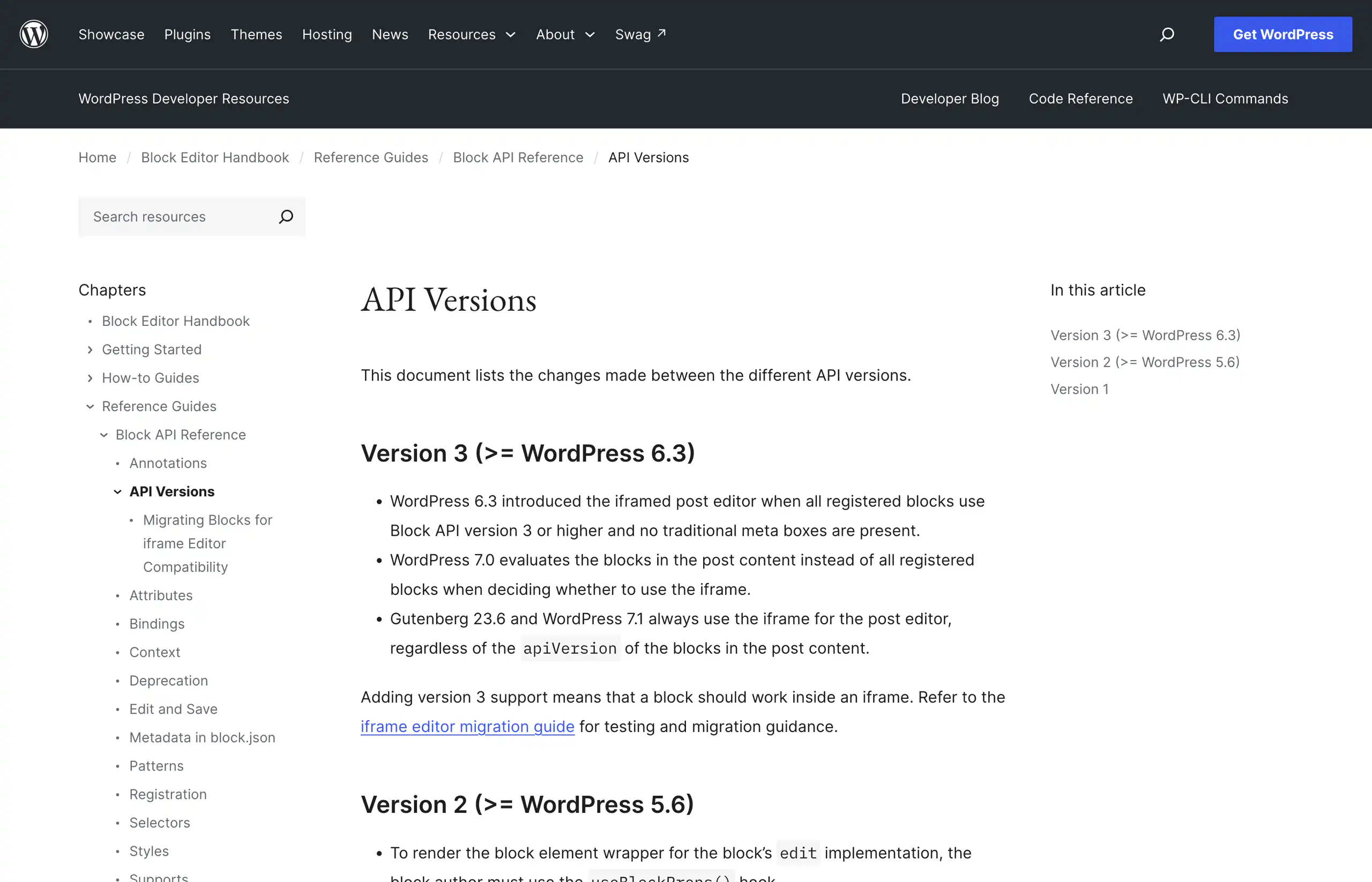Viewport: 1372px width, 882px height.
Task: Click the WordPress logo icon
Action: coord(34,34)
